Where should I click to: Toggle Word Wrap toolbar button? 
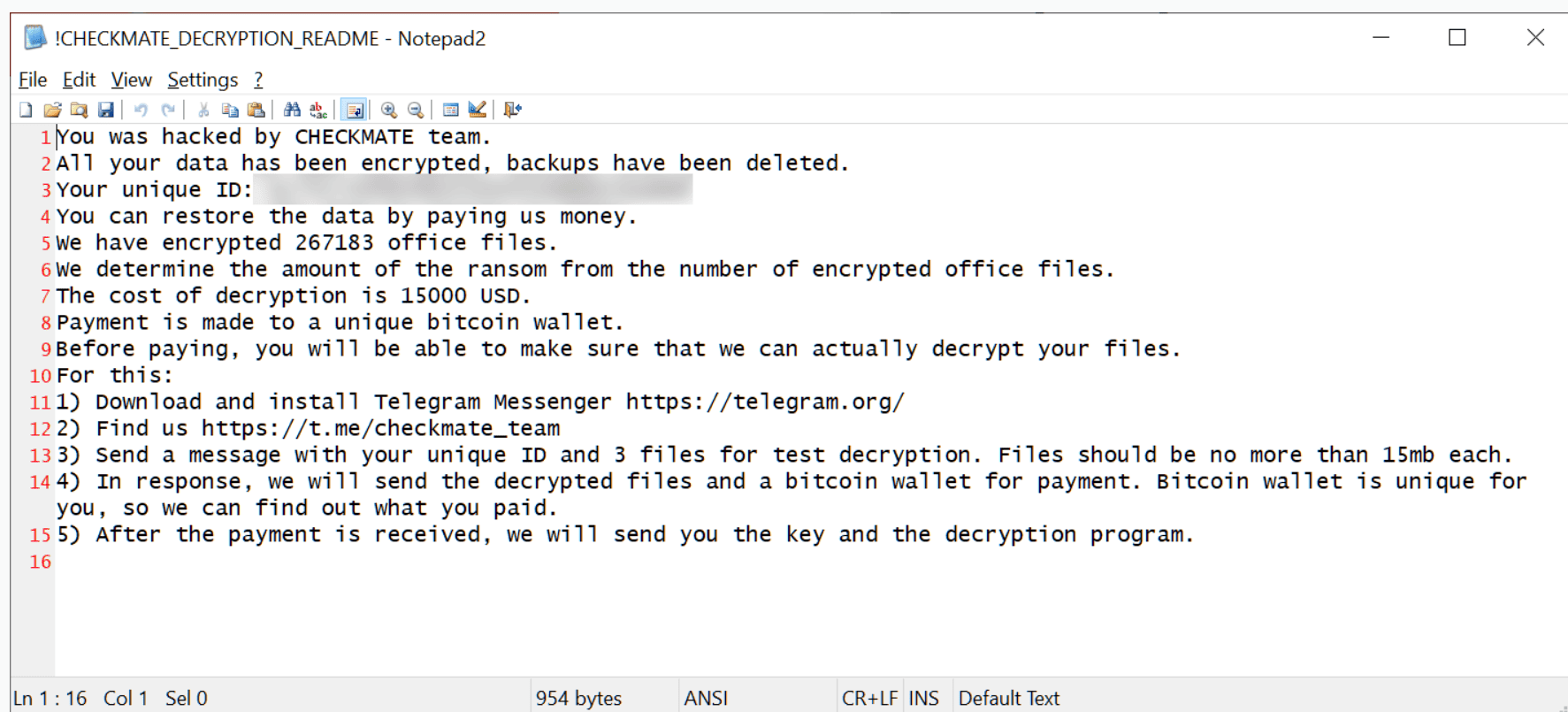coord(355,110)
